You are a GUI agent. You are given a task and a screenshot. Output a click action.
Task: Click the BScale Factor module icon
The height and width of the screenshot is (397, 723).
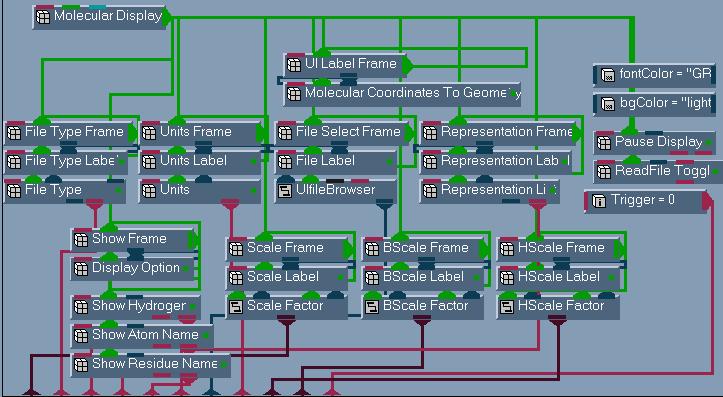(372, 306)
